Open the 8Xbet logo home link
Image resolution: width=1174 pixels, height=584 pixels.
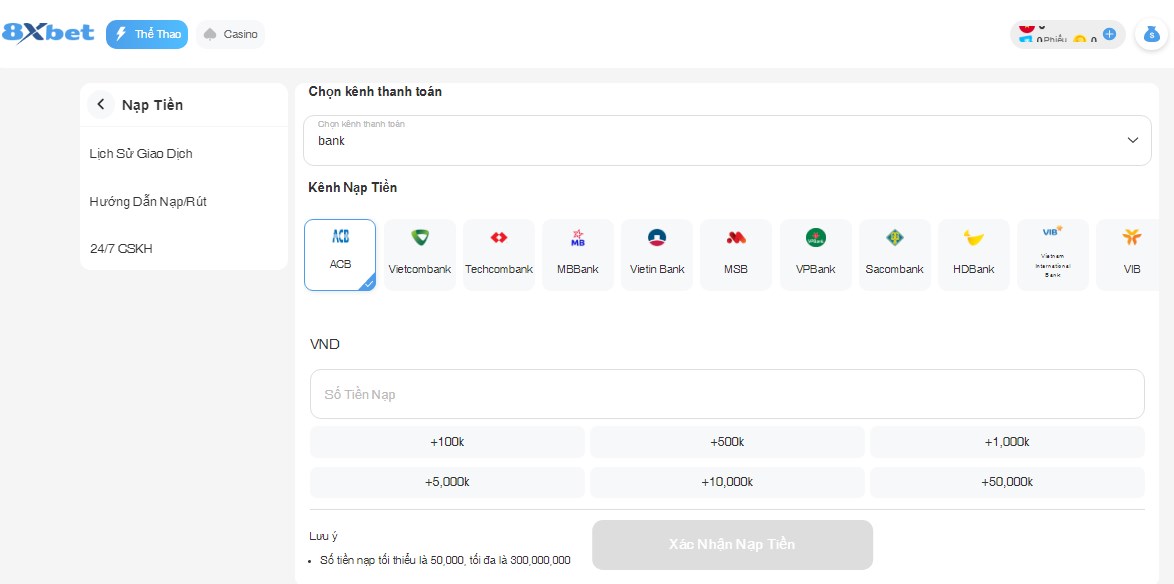pyautogui.click(x=48, y=34)
